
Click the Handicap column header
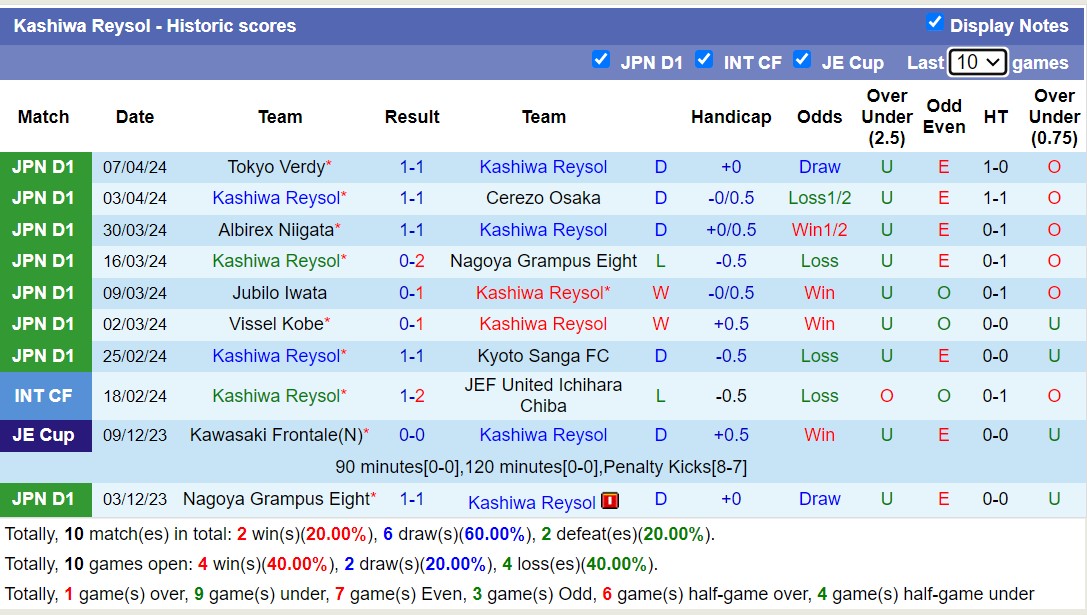(x=731, y=117)
